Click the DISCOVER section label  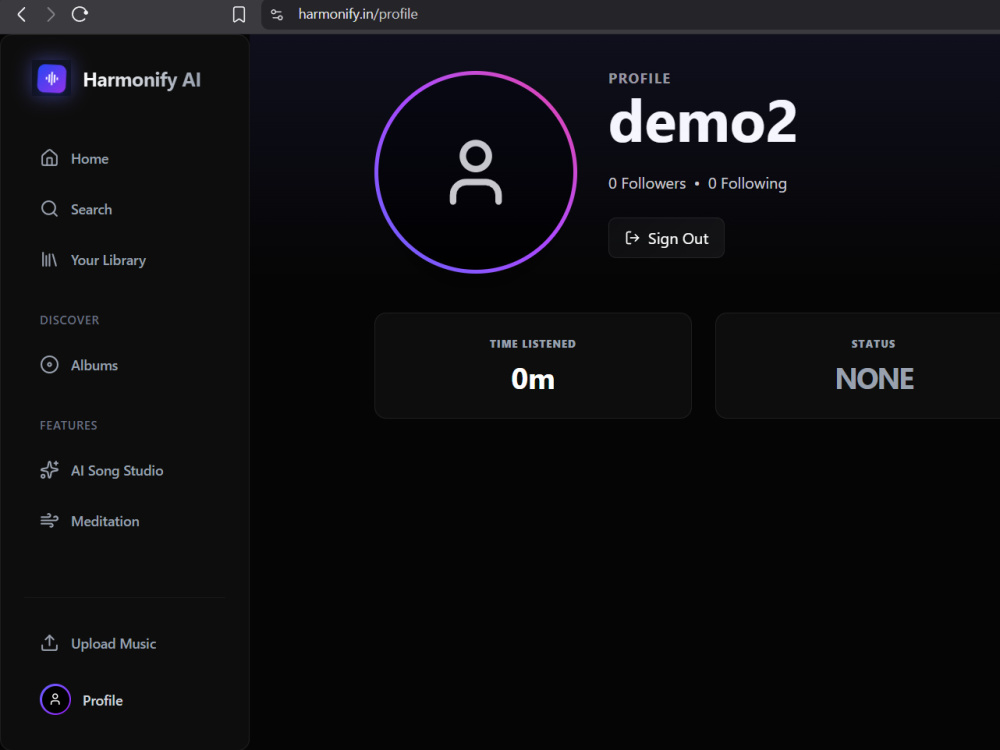point(70,320)
